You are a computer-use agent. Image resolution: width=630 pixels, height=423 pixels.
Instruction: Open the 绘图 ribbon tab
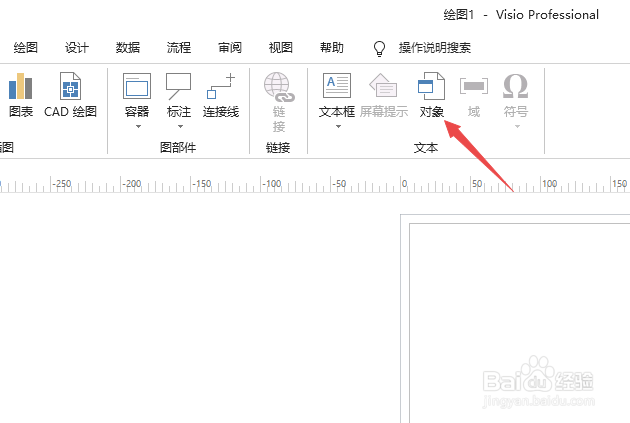click(26, 47)
